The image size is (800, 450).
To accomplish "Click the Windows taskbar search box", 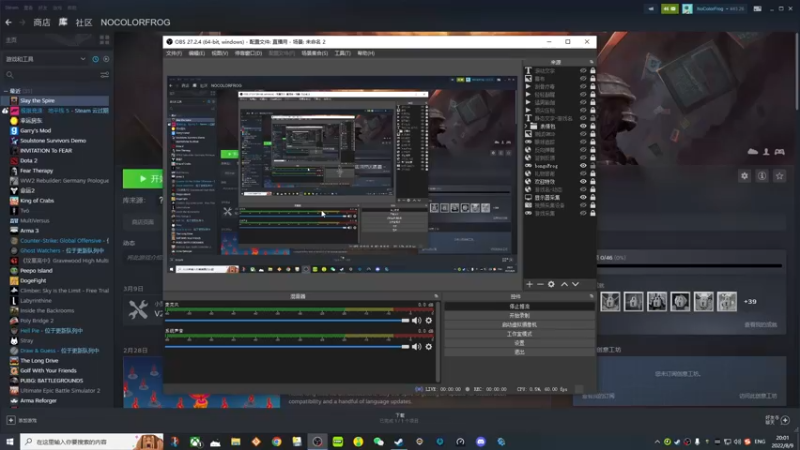I will pos(92,442).
